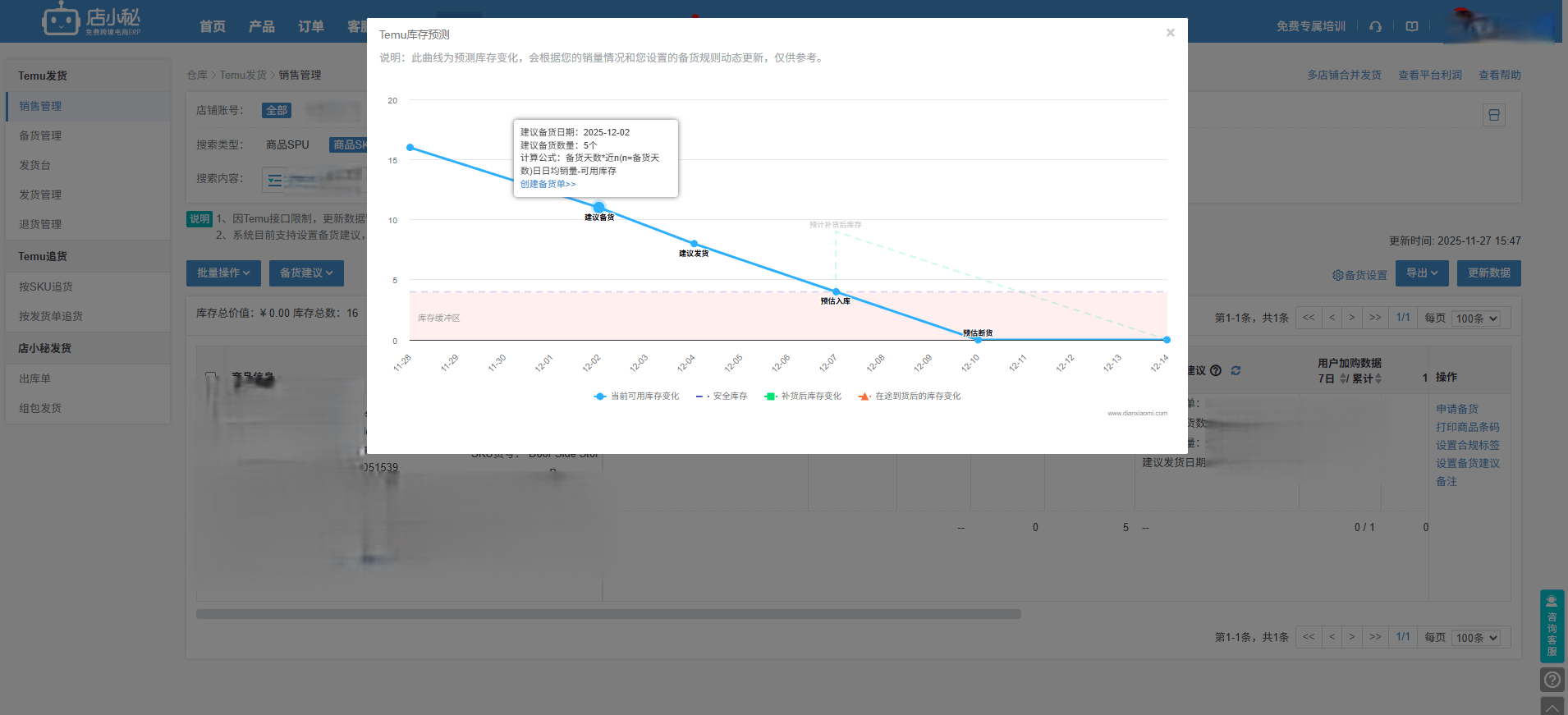Open the book documentation icon in header
The image size is (1568, 715).
tap(1411, 26)
